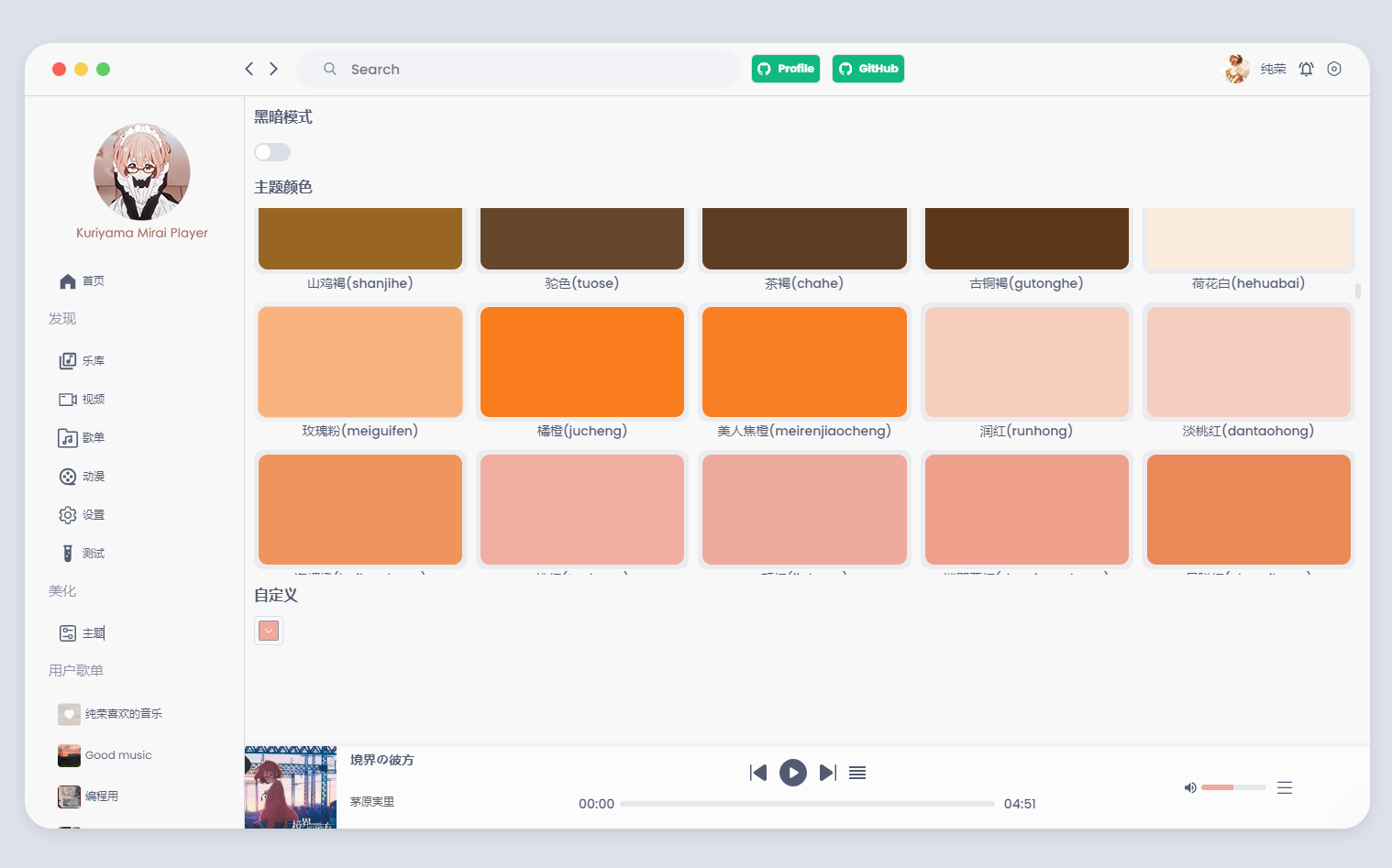Skip to the next track
The width and height of the screenshot is (1392, 868).
827,773
